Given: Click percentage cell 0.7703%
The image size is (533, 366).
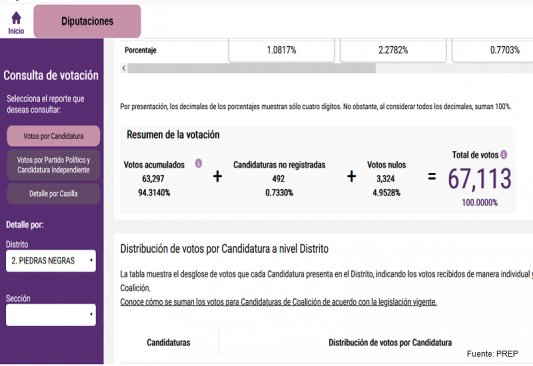Looking at the screenshot, I should [505, 50].
